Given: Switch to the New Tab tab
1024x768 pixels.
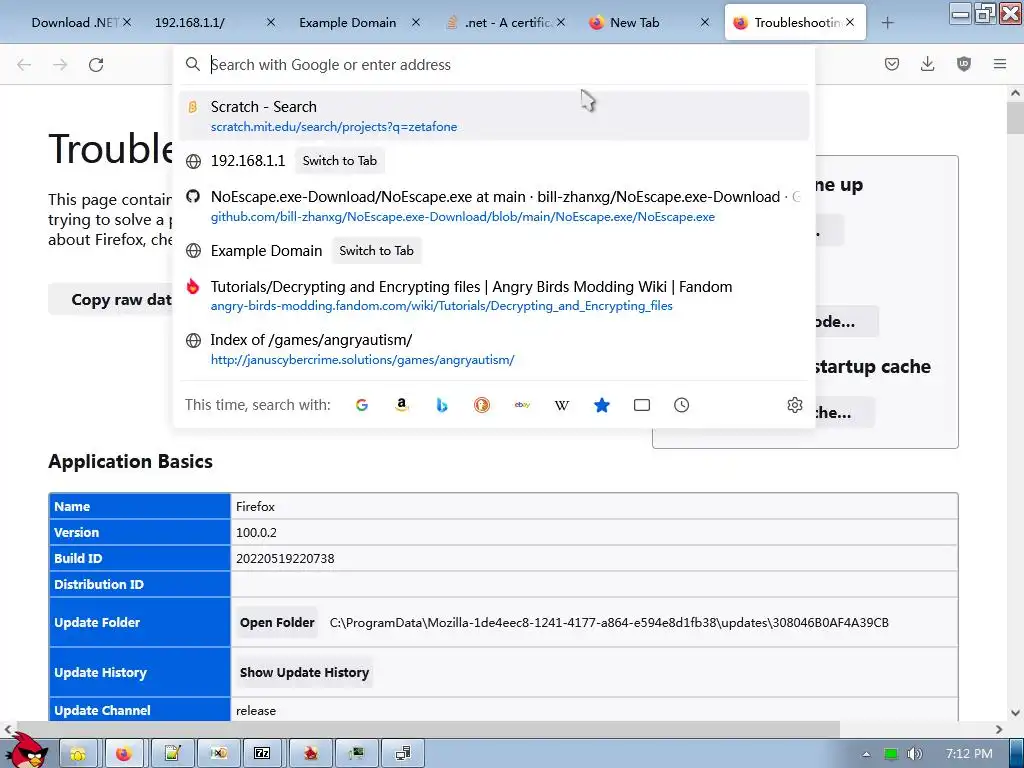Looking at the screenshot, I should [x=650, y=22].
